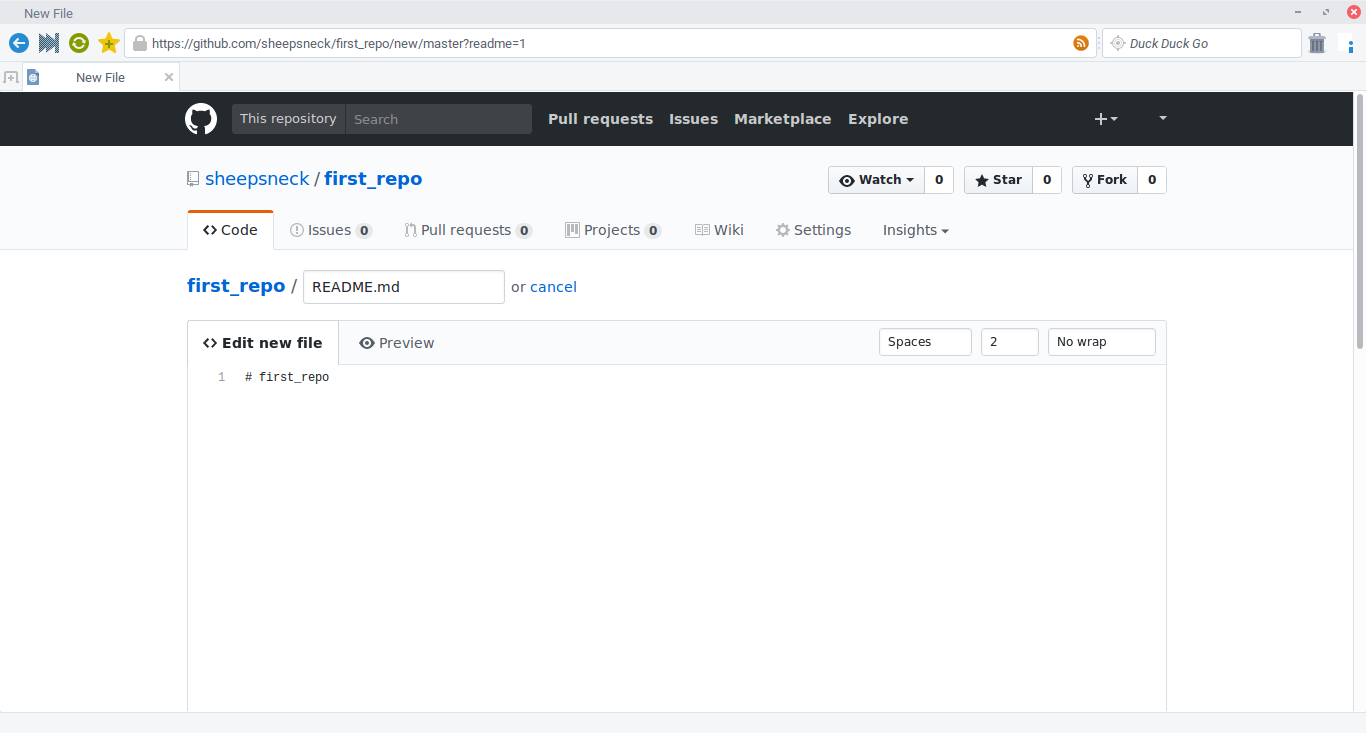Open the No wrap line-wrap selector

point(1101,341)
